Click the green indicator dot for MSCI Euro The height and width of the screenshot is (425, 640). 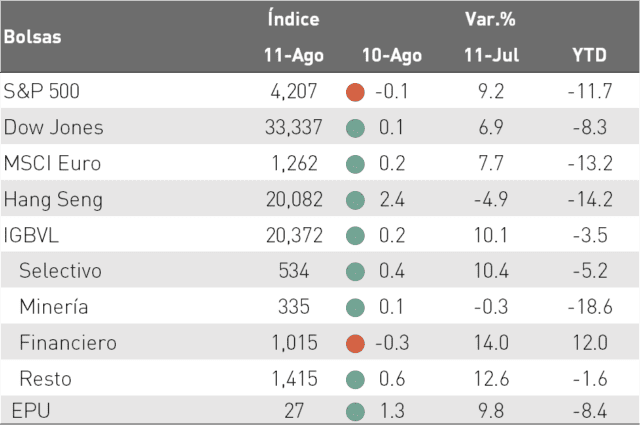tap(355, 164)
